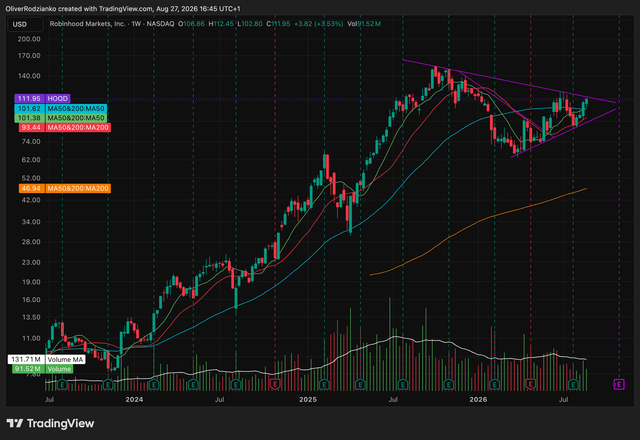Image resolution: width=640 pixels, height=440 pixels.
Task: Click the green 101.38 MA50 label
Action: (60, 118)
